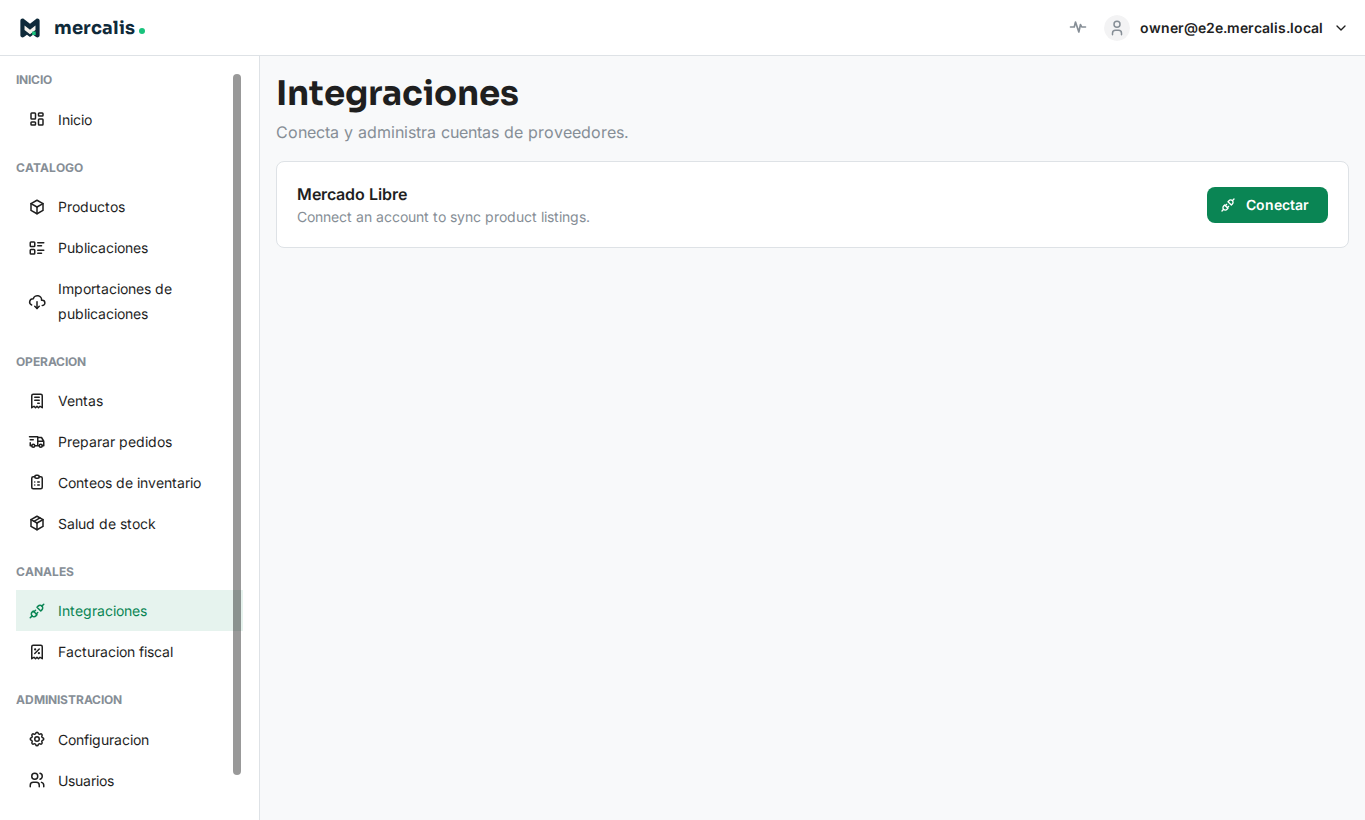
Task: Click the Publicaciones list icon
Action: pyautogui.click(x=37, y=248)
